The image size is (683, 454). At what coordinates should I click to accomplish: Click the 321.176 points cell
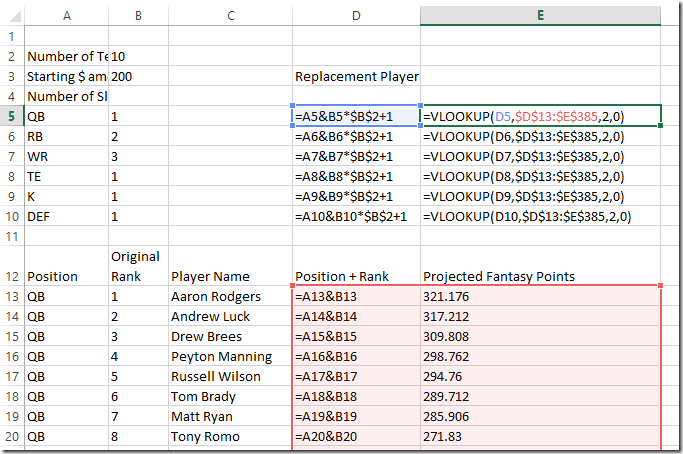click(x=541, y=296)
